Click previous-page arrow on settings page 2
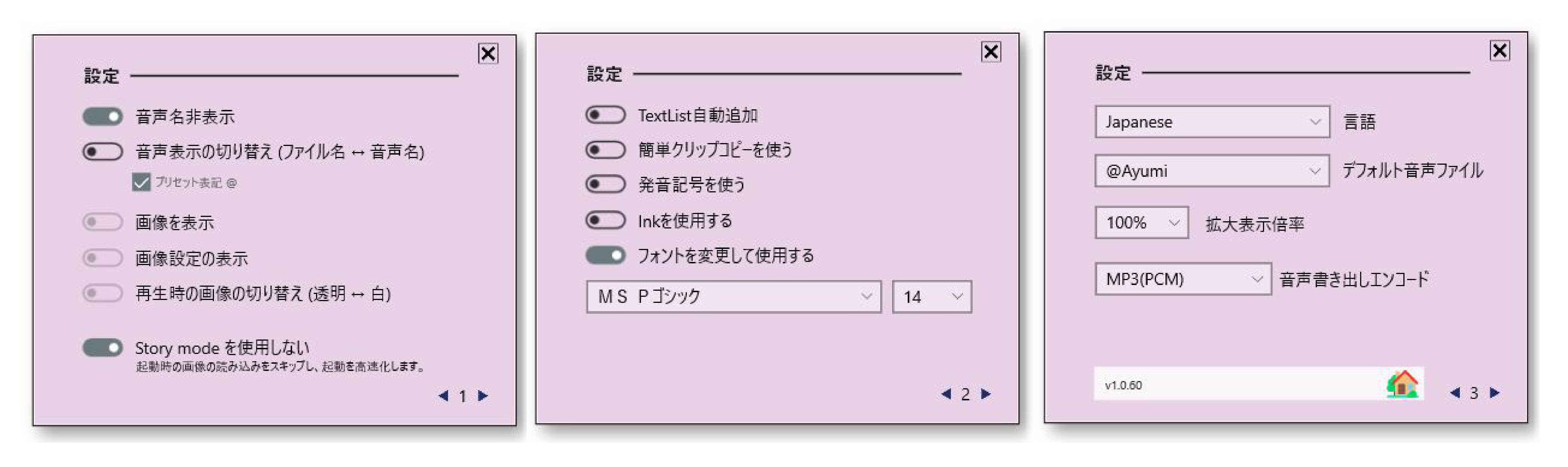 (x=946, y=395)
